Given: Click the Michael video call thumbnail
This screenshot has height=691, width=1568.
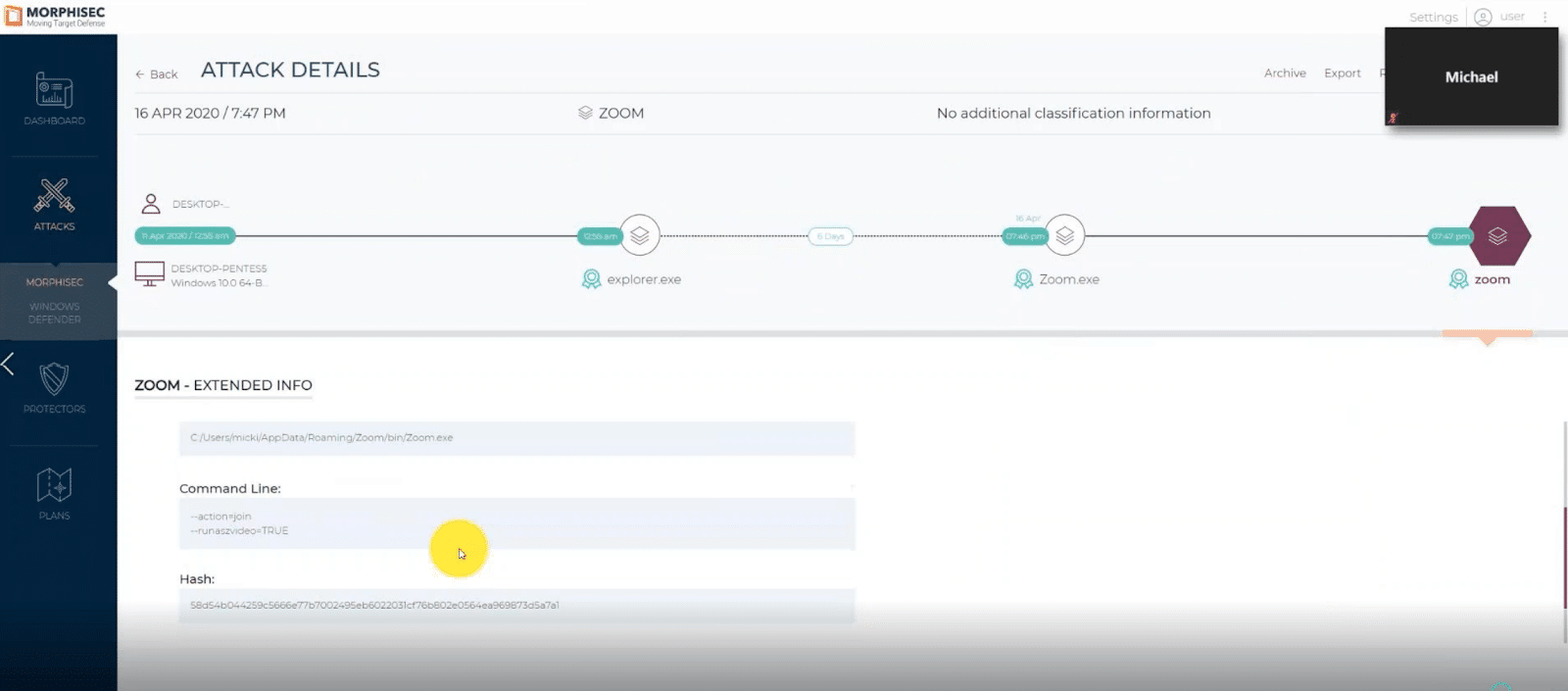Looking at the screenshot, I should click(x=1471, y=76).
